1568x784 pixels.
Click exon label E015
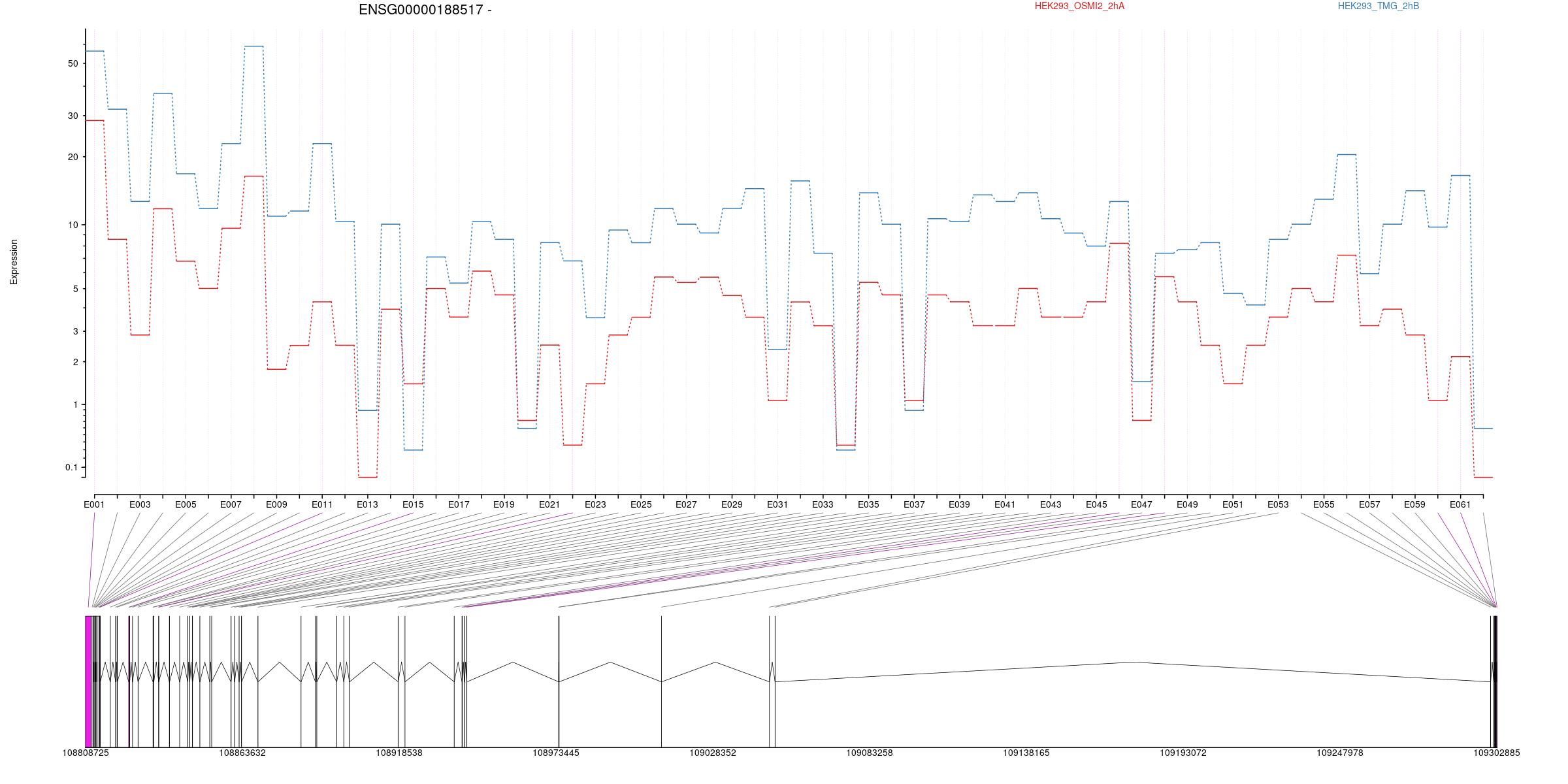pyautogui.click(x=413, y=504)
